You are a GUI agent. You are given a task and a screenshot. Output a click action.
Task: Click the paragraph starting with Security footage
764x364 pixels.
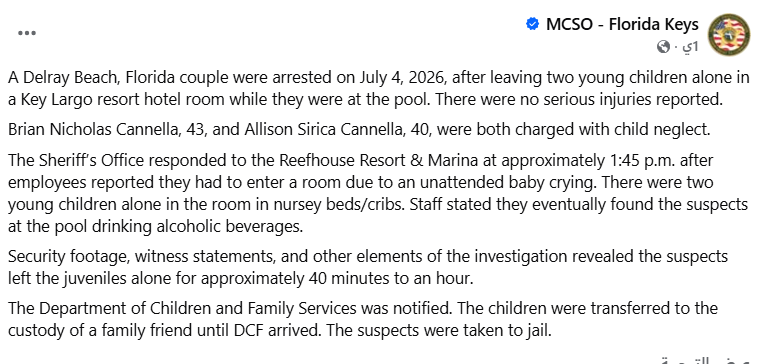(x=368, y=268)
